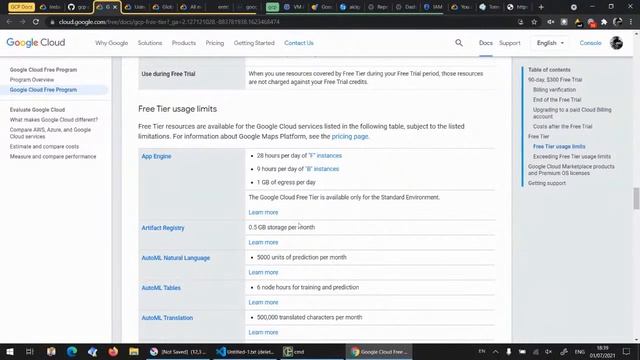Open a new browser tab with plus icon
Image resolution: width=640 pixels, height=360 pixels.
[x=541, y=7]
